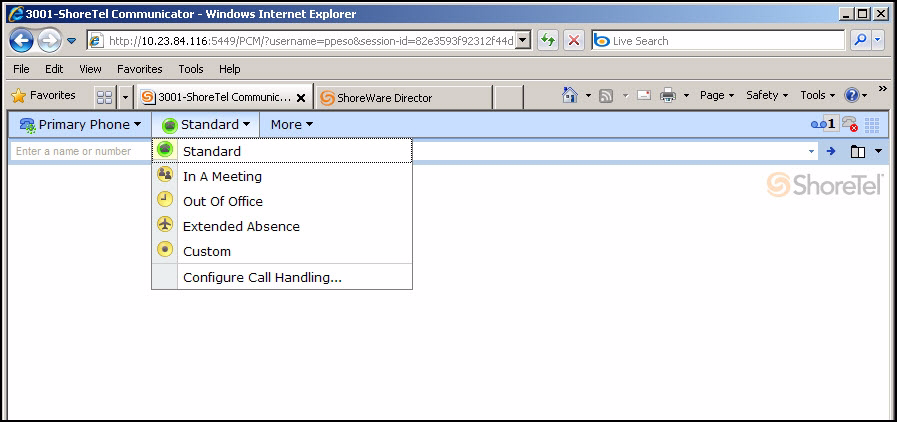Click the Home page house icon
The image size is (897, 422).
point(570,95)
